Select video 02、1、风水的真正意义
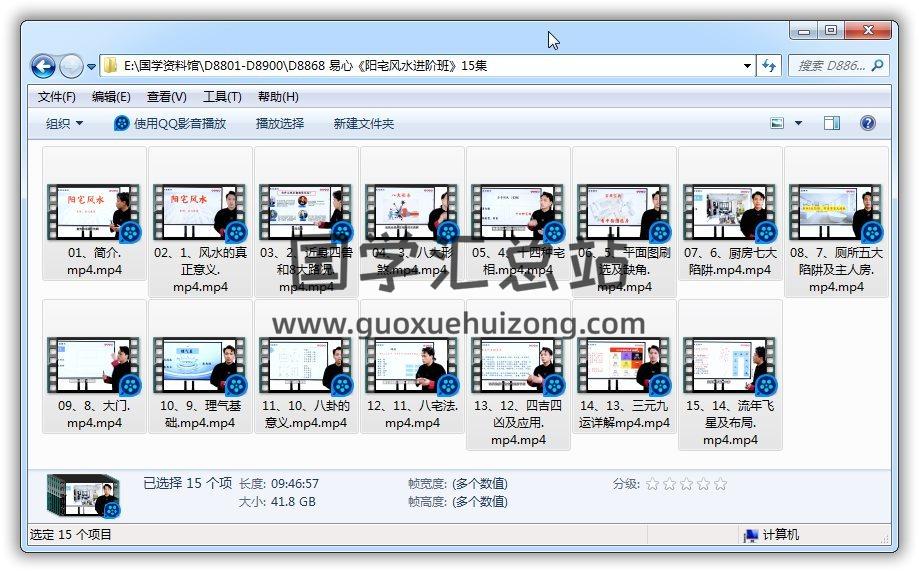 tap(200, 222)
